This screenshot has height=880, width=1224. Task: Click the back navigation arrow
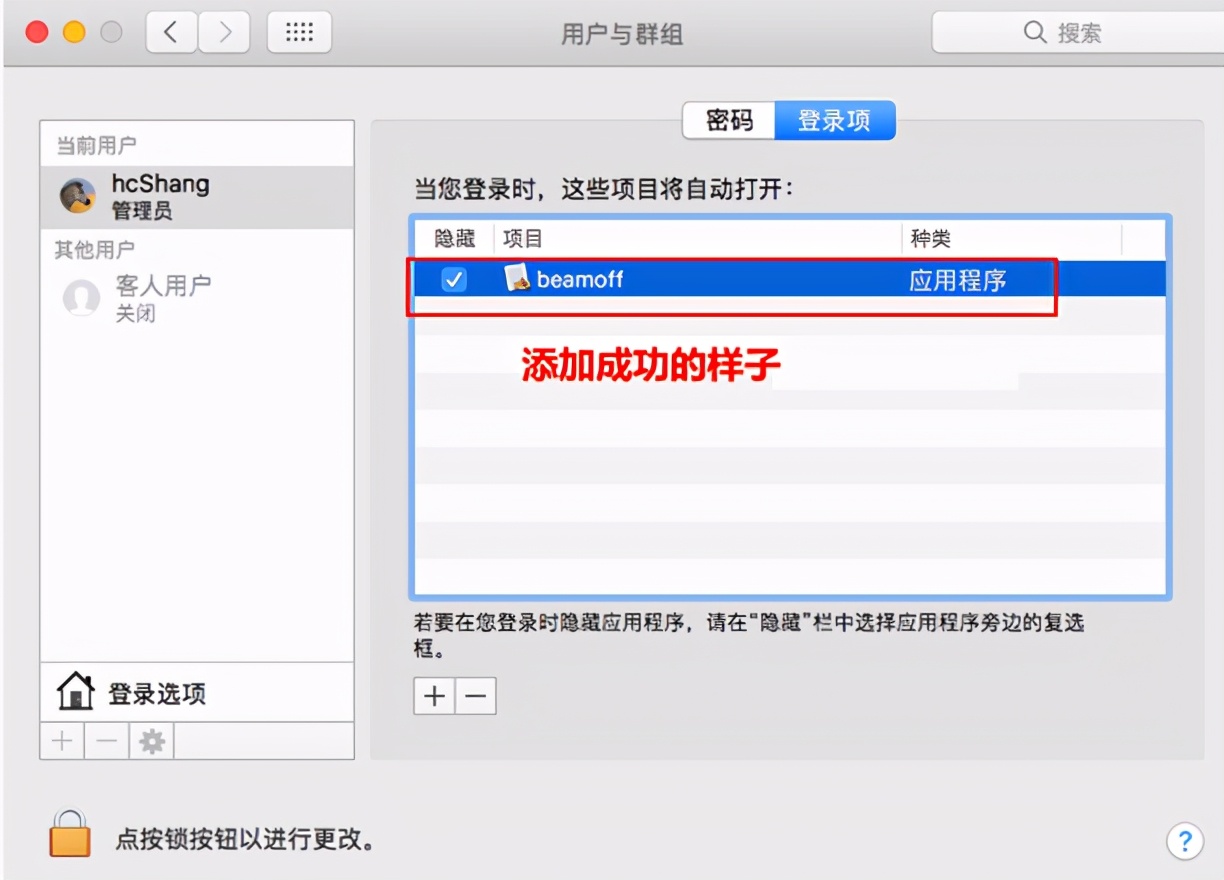(x=171, y=31)
